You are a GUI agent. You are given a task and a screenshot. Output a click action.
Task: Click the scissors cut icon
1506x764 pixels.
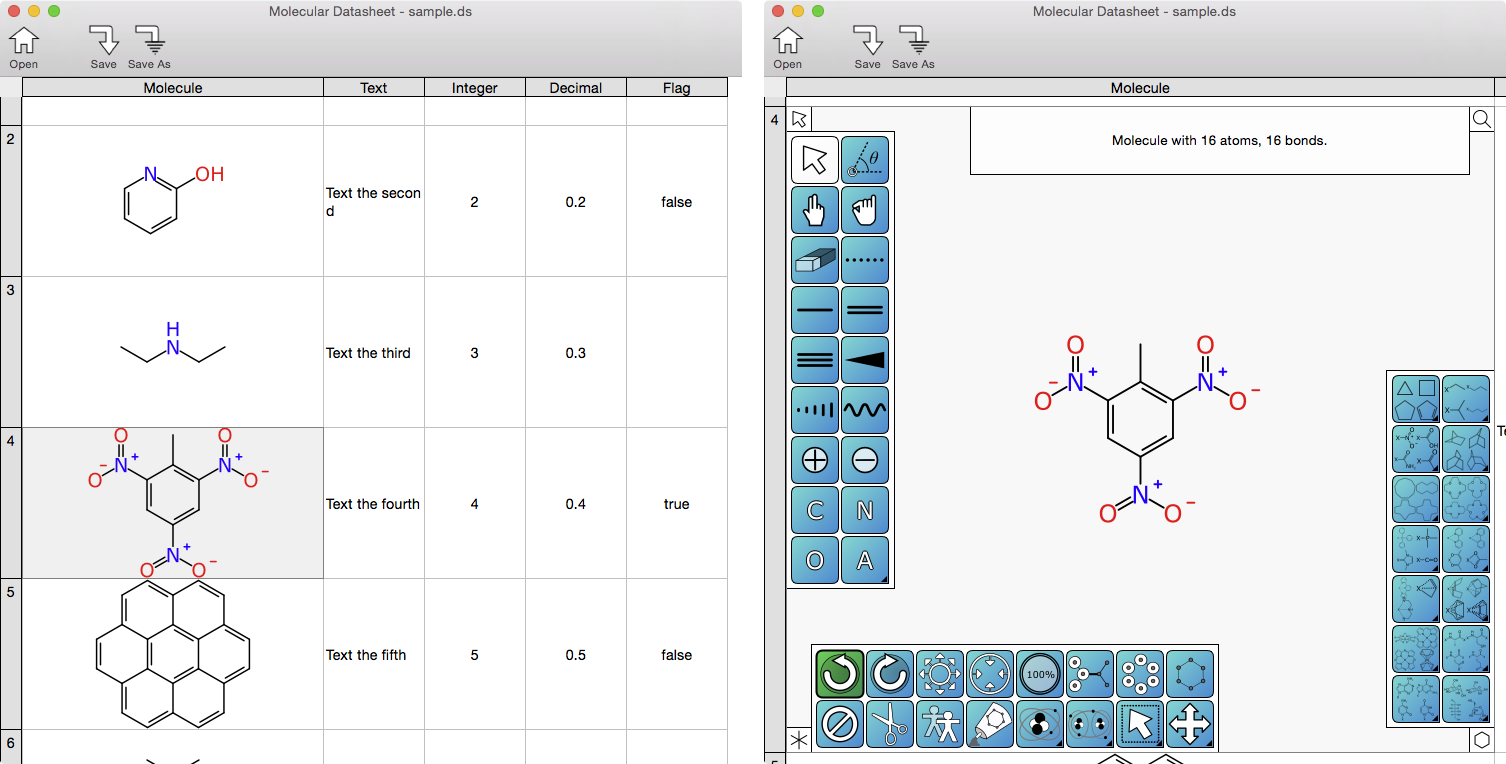point(889,724)
